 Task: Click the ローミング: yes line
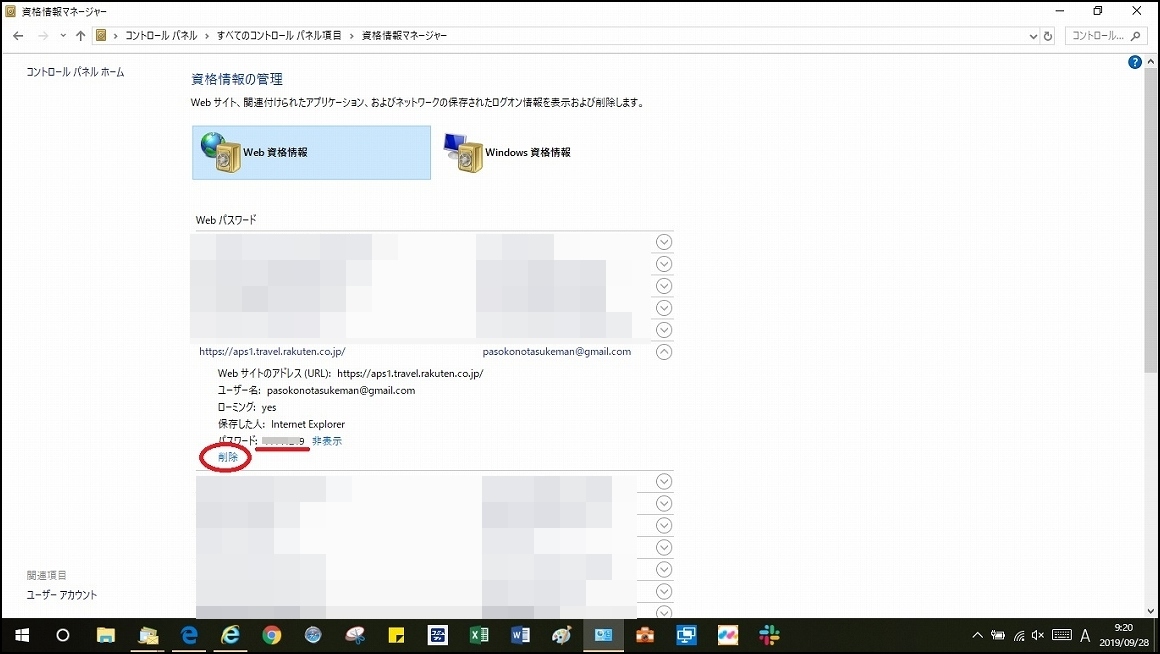tap(247, 408)
